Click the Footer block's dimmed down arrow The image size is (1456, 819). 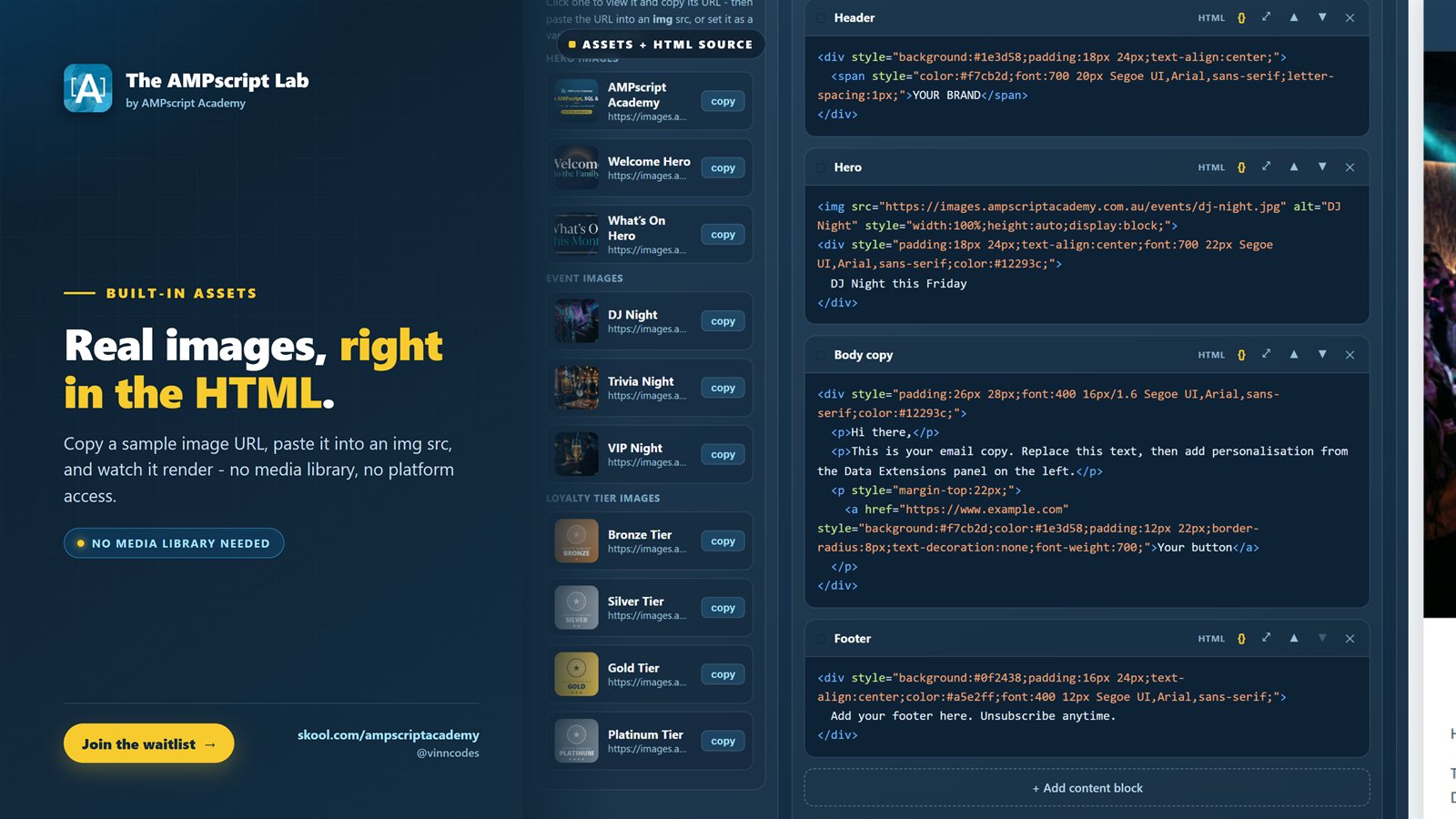coord(1322,638)
